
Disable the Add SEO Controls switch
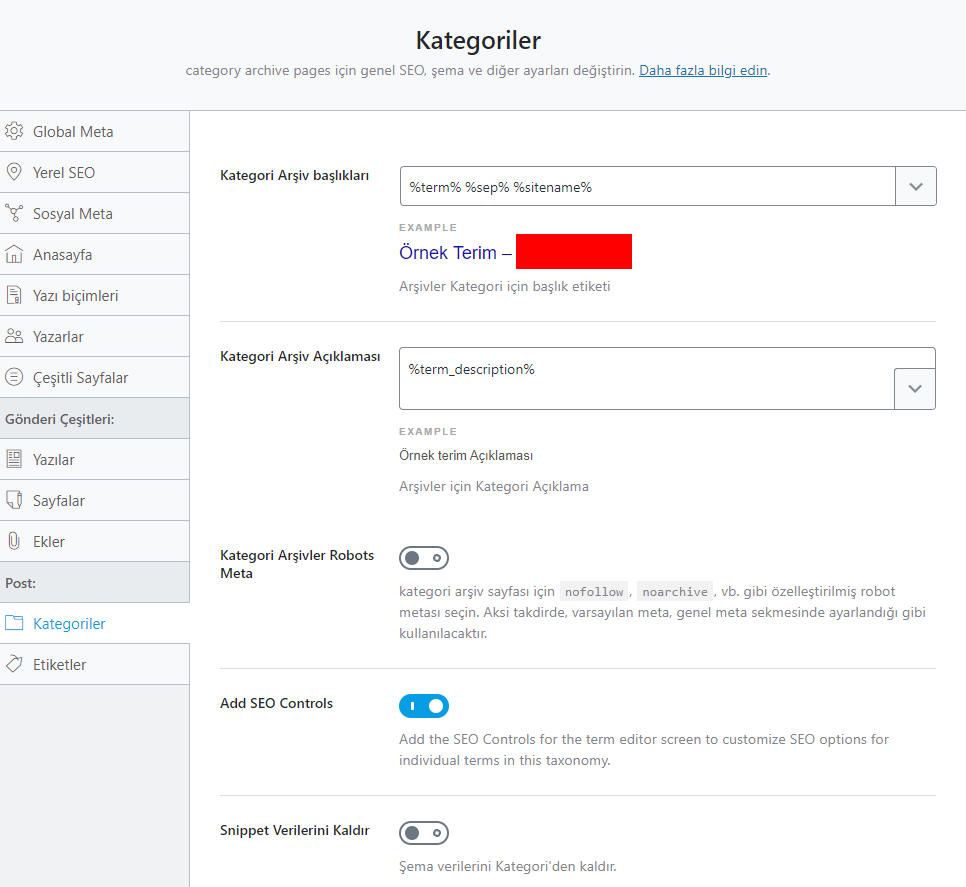coord(424,706)
